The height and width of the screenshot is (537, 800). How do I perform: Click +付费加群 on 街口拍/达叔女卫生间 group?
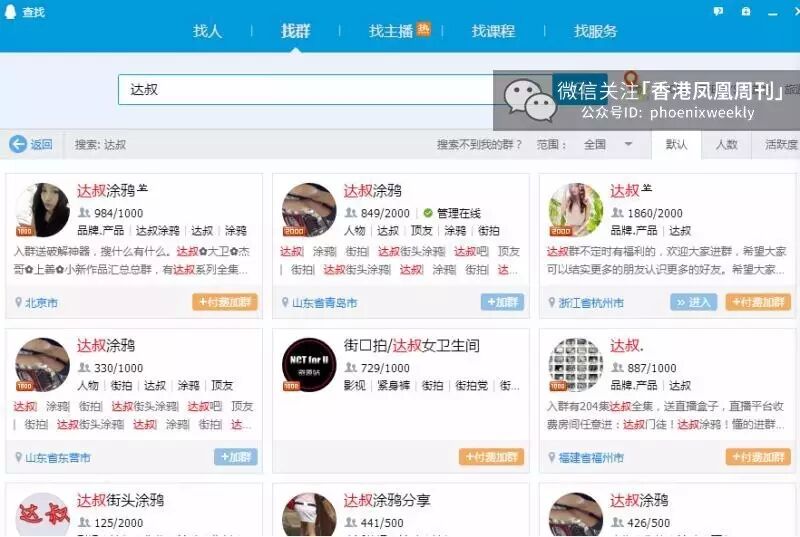[492, 457]
